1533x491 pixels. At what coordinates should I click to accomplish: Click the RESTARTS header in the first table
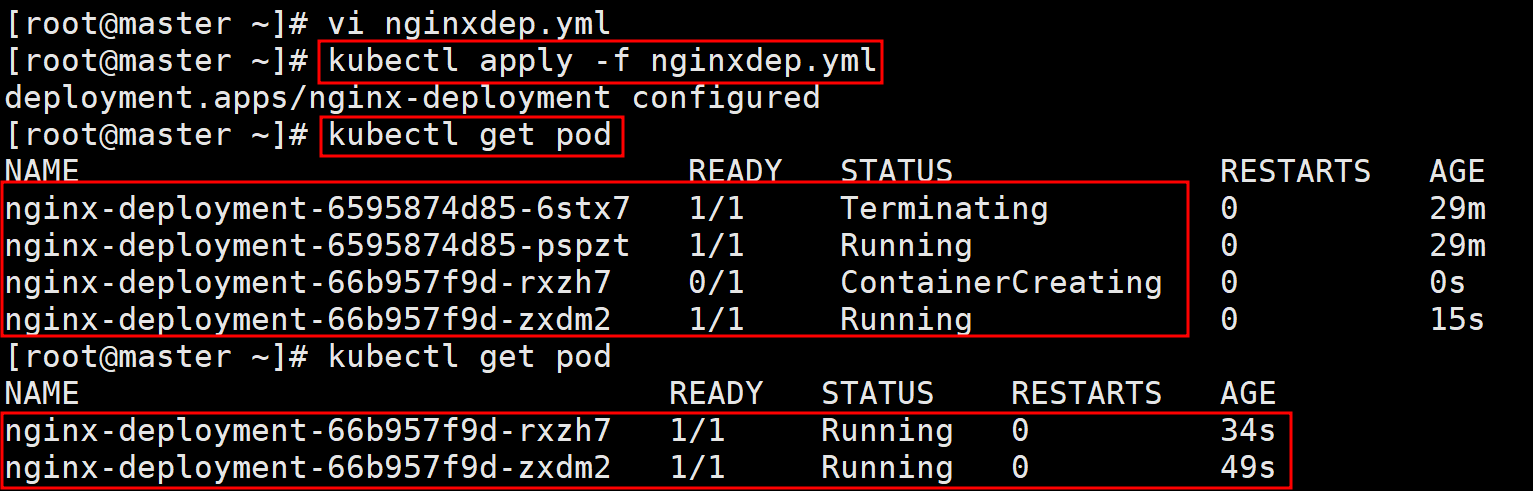tap(1295, 171)
